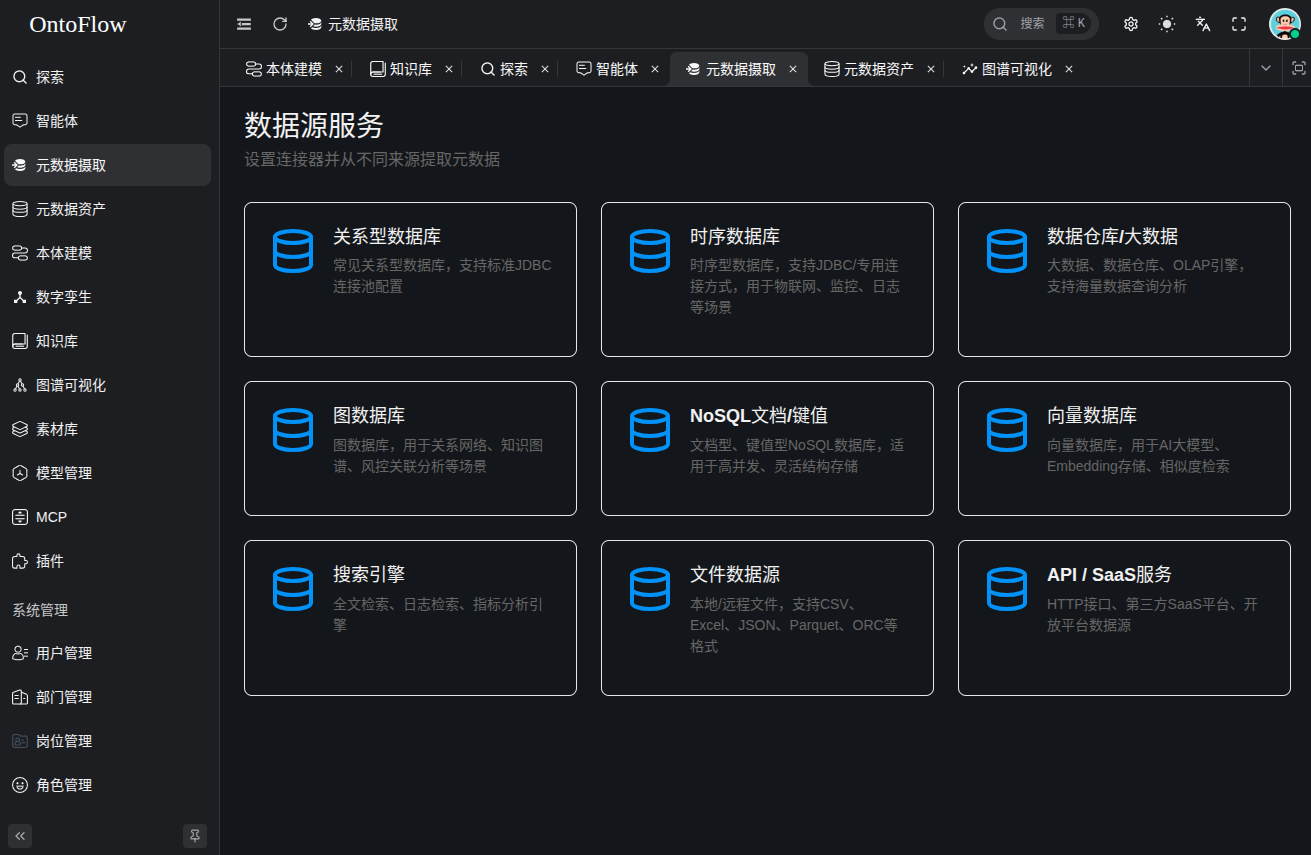Close the 智能体 tab
1311x855 pixels.
point(655,69)
